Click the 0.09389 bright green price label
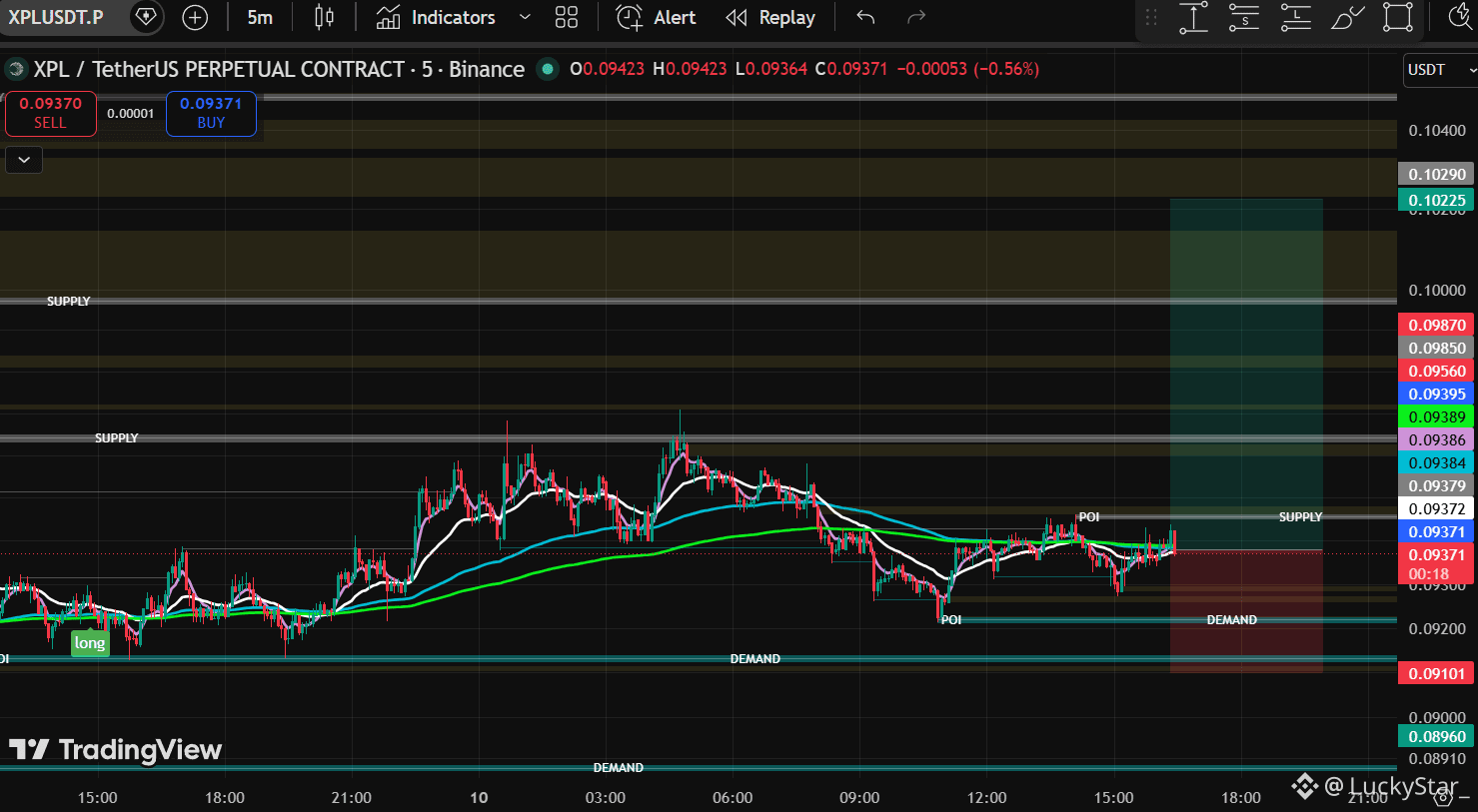The height and width of the screenshot is (812, 1478). click(x=1437, y=416)
